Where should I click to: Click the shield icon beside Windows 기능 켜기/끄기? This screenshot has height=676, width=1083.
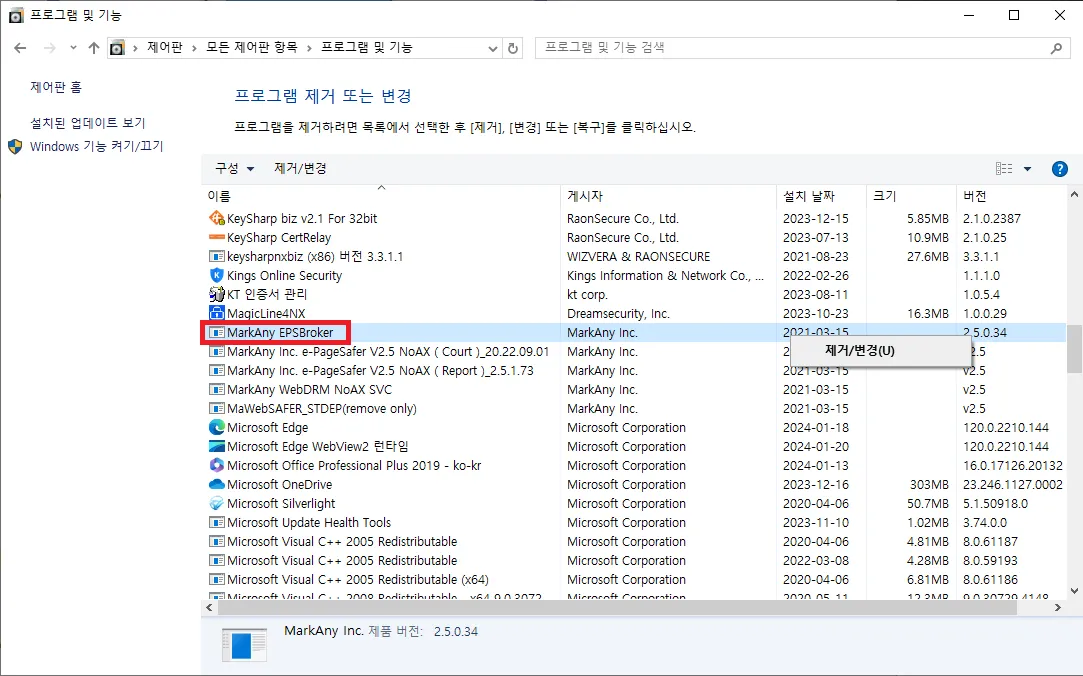[15, 146]
